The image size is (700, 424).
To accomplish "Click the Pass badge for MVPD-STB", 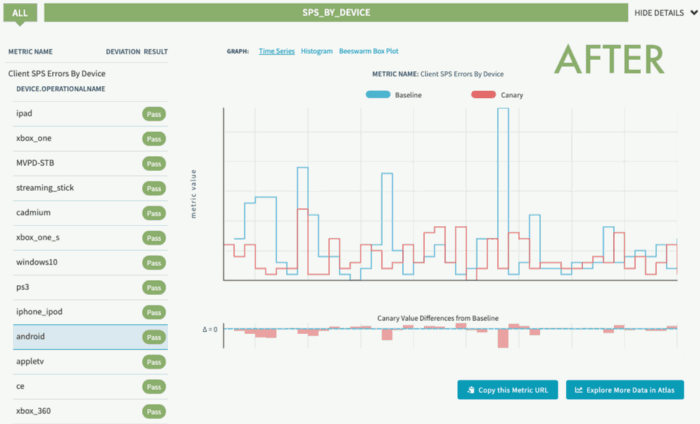I will [x=154, y=163].
